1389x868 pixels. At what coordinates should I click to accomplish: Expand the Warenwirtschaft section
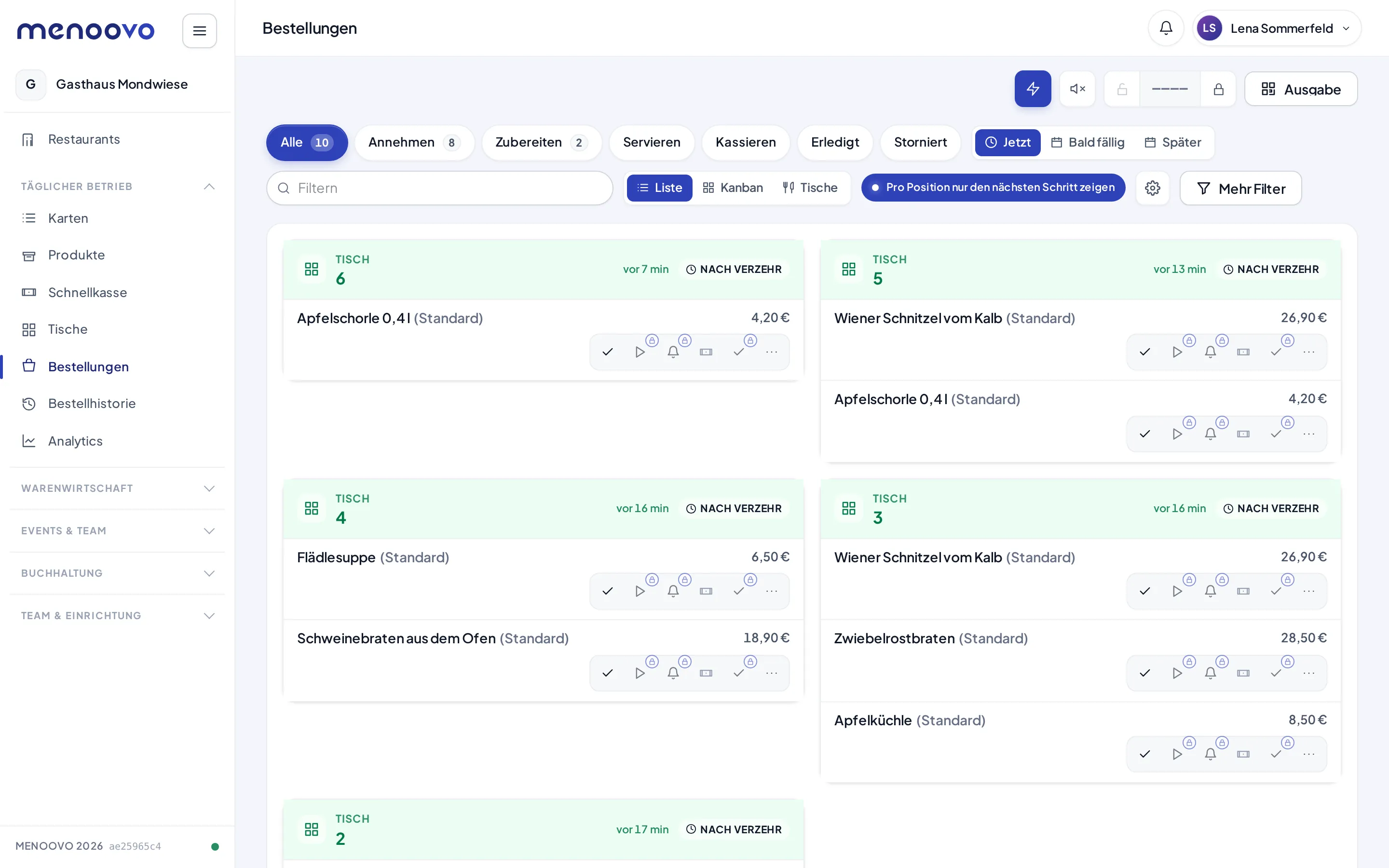pyautogui.click(x=118, y=488)
